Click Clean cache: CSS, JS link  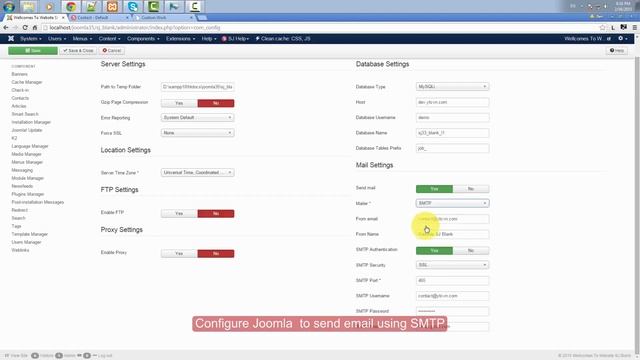(283, 38)
